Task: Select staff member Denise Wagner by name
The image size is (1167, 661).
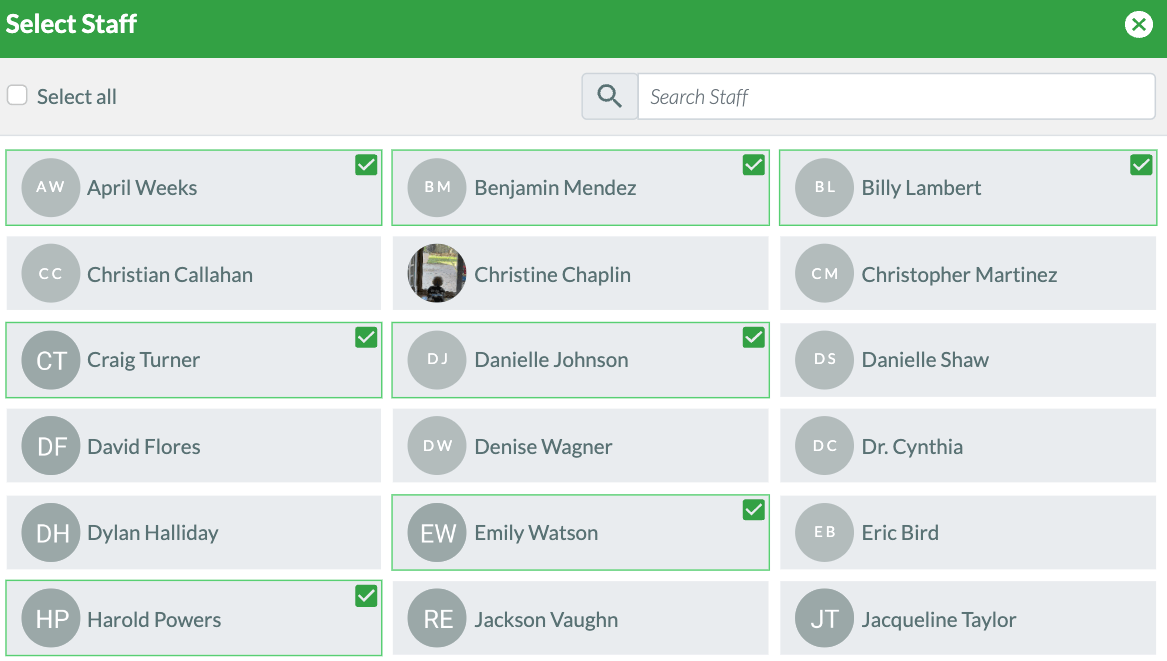Action: pos(543,447)
